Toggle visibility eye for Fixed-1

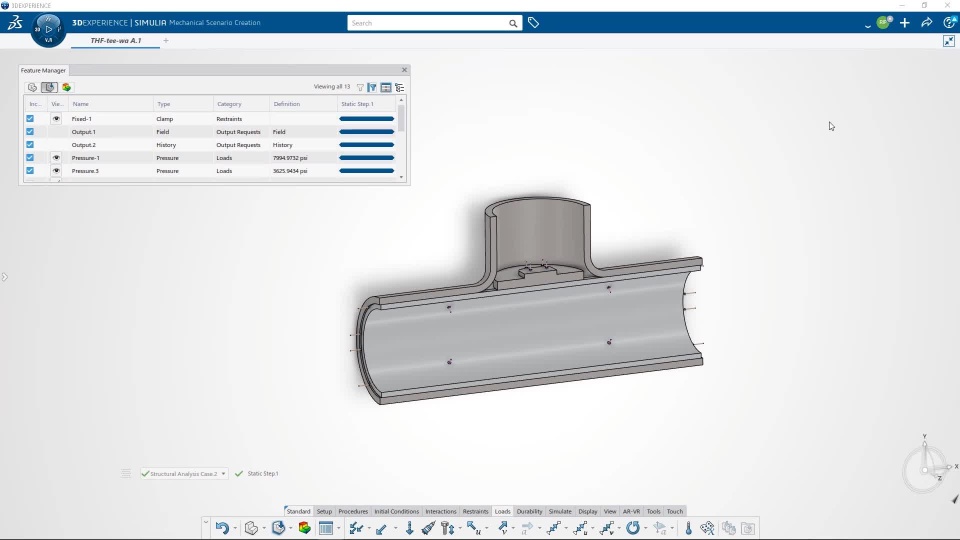click(x=56, y=119)
